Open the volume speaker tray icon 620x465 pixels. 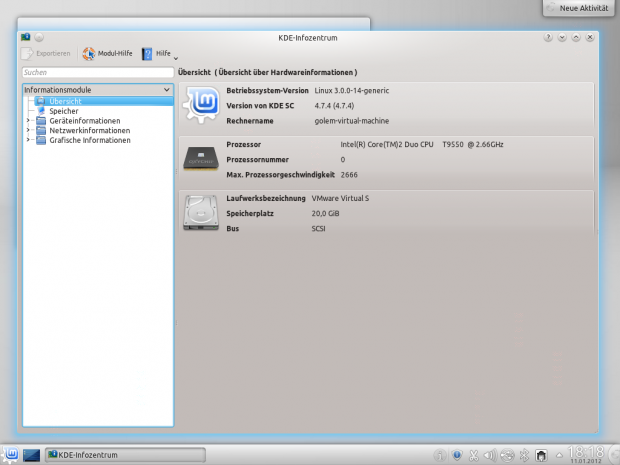coord(490,456)
